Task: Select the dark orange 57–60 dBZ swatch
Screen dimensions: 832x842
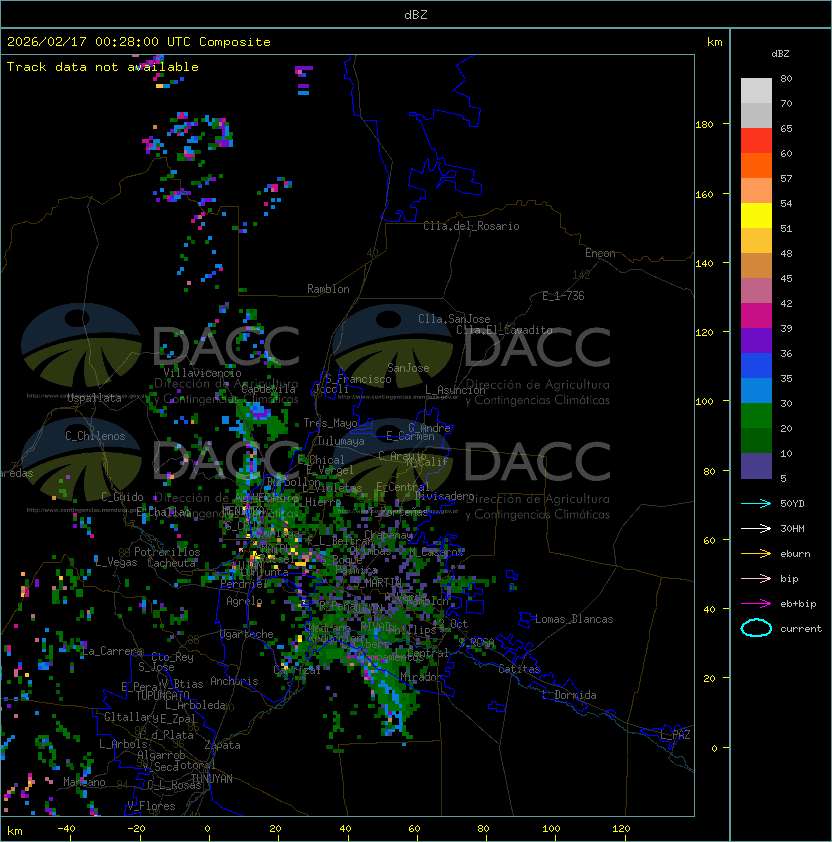Action: click(756, 165)
